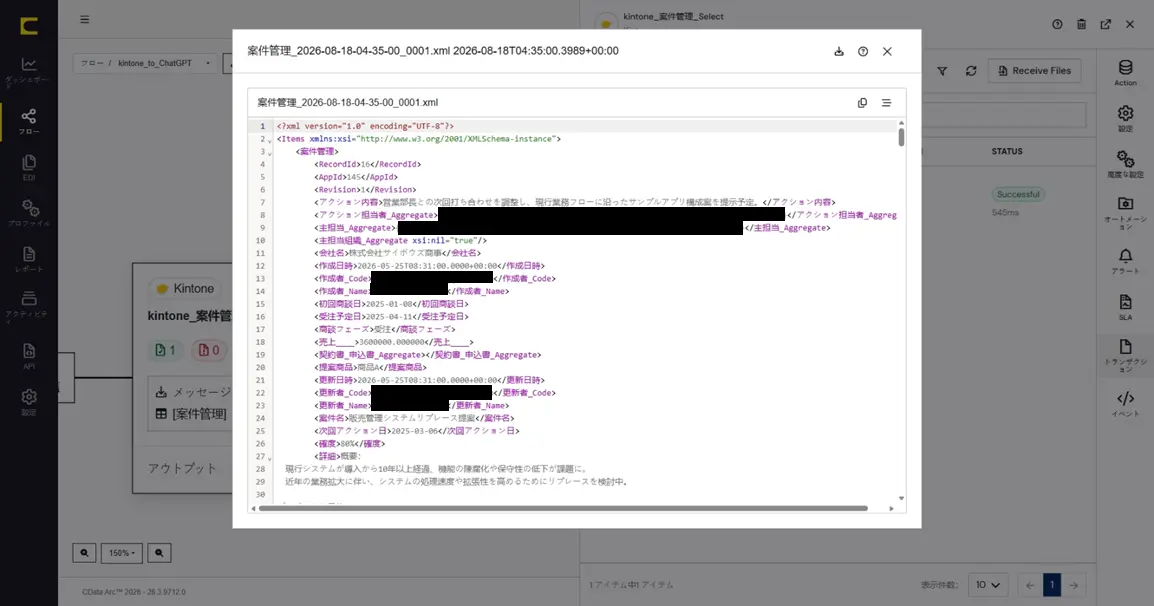Screen dimensions: 1154x606
Task: Click the Kintone connector chip
Action: tap(185, 289)
